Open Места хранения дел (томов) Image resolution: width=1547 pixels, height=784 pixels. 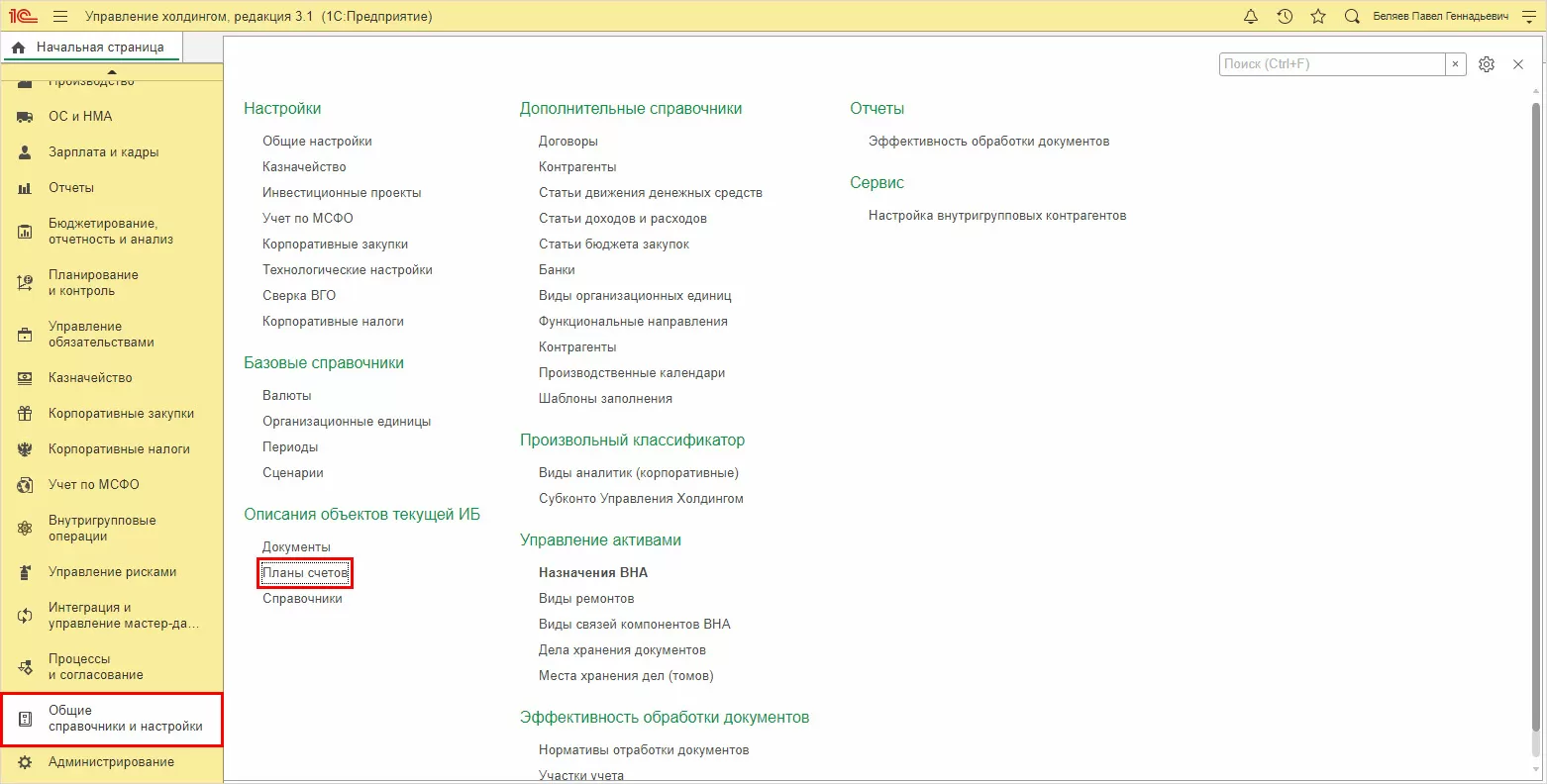[x=626, y=676]
